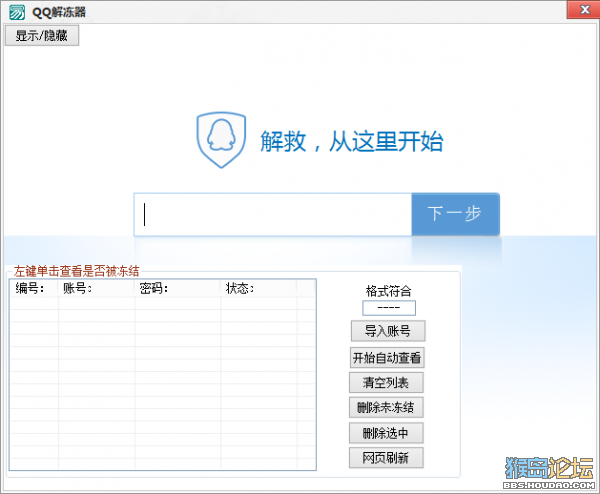Refresh the page with 网页刷新
Image resolution: width=600 pixels, height=494 pixels.
[x=386, y=458]
